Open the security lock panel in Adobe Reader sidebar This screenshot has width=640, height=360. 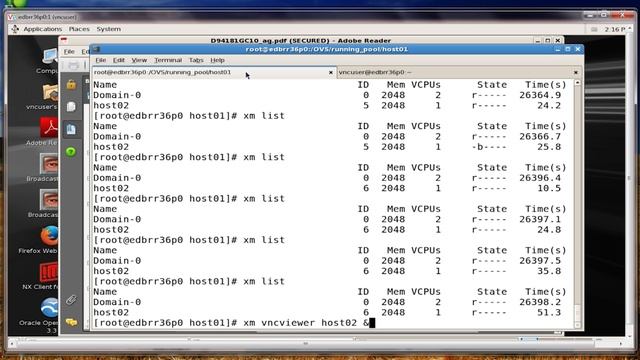[x=71, y=84]
